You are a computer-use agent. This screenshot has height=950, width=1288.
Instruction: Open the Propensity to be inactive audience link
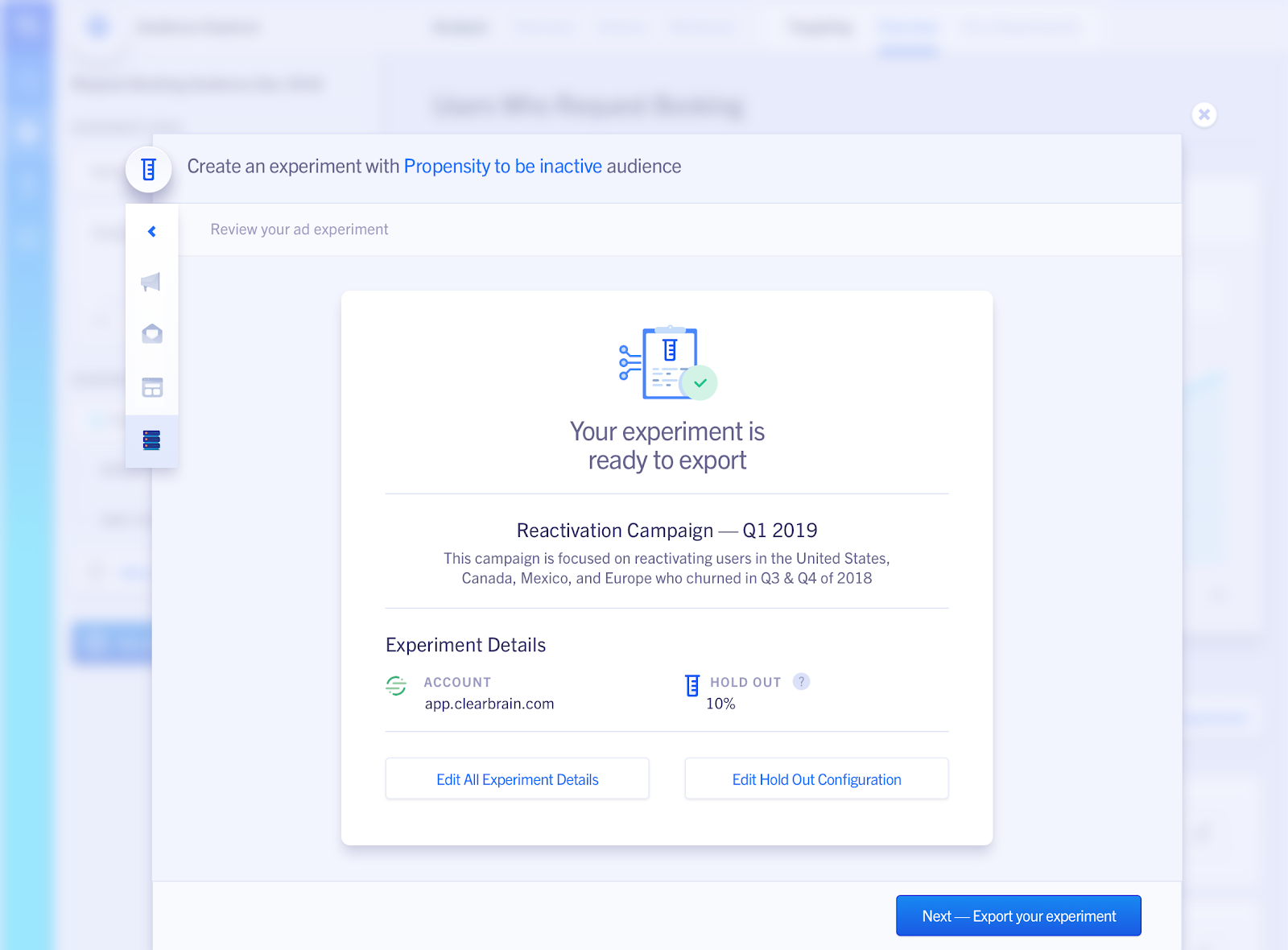coord(503,167)
